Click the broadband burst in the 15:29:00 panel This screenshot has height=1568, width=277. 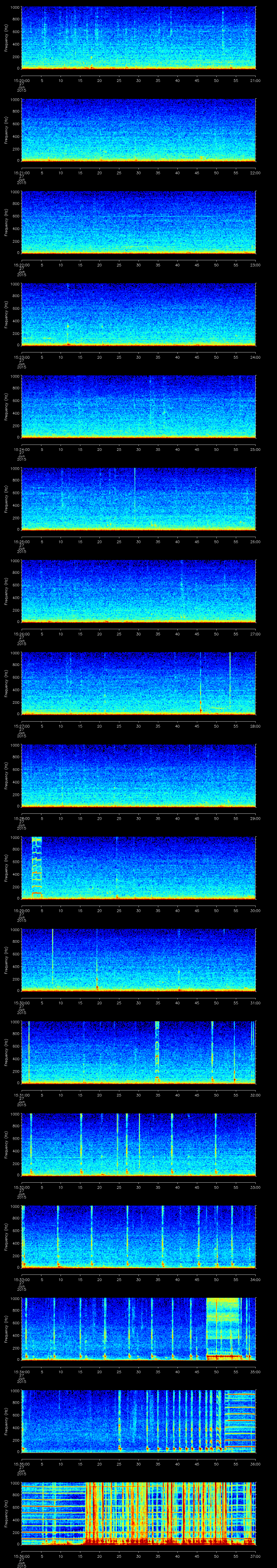click(x=37, y=868)
